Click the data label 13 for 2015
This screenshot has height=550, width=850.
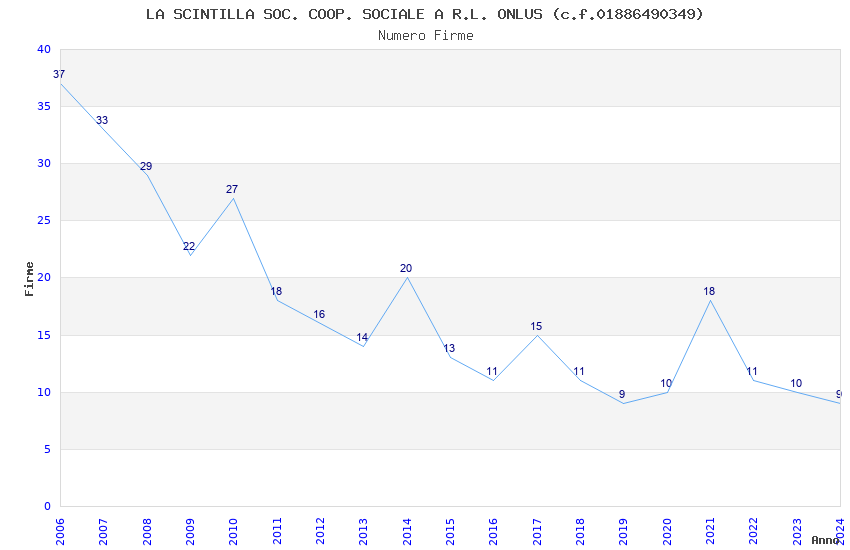point(449,349)
